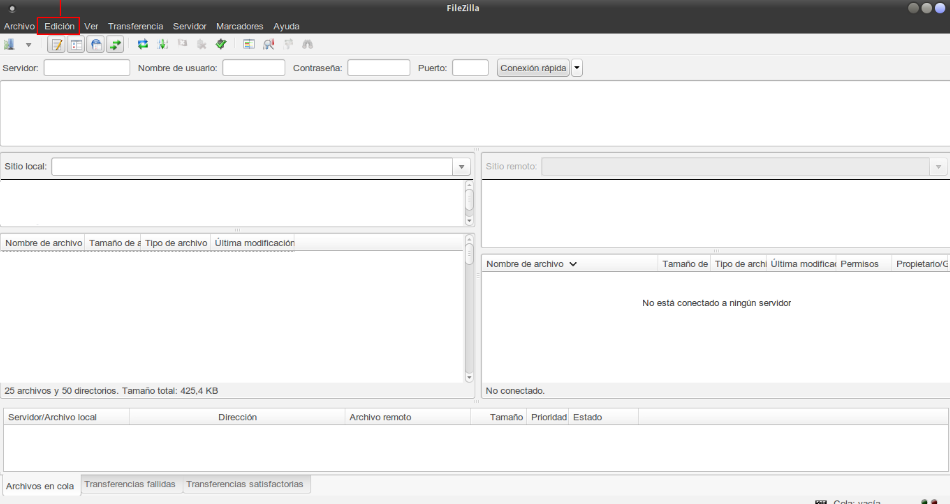Image resolution: width=950 pixels, height=504 pixels.
Task: Toggle the message log display
Action: coord(57,44)
